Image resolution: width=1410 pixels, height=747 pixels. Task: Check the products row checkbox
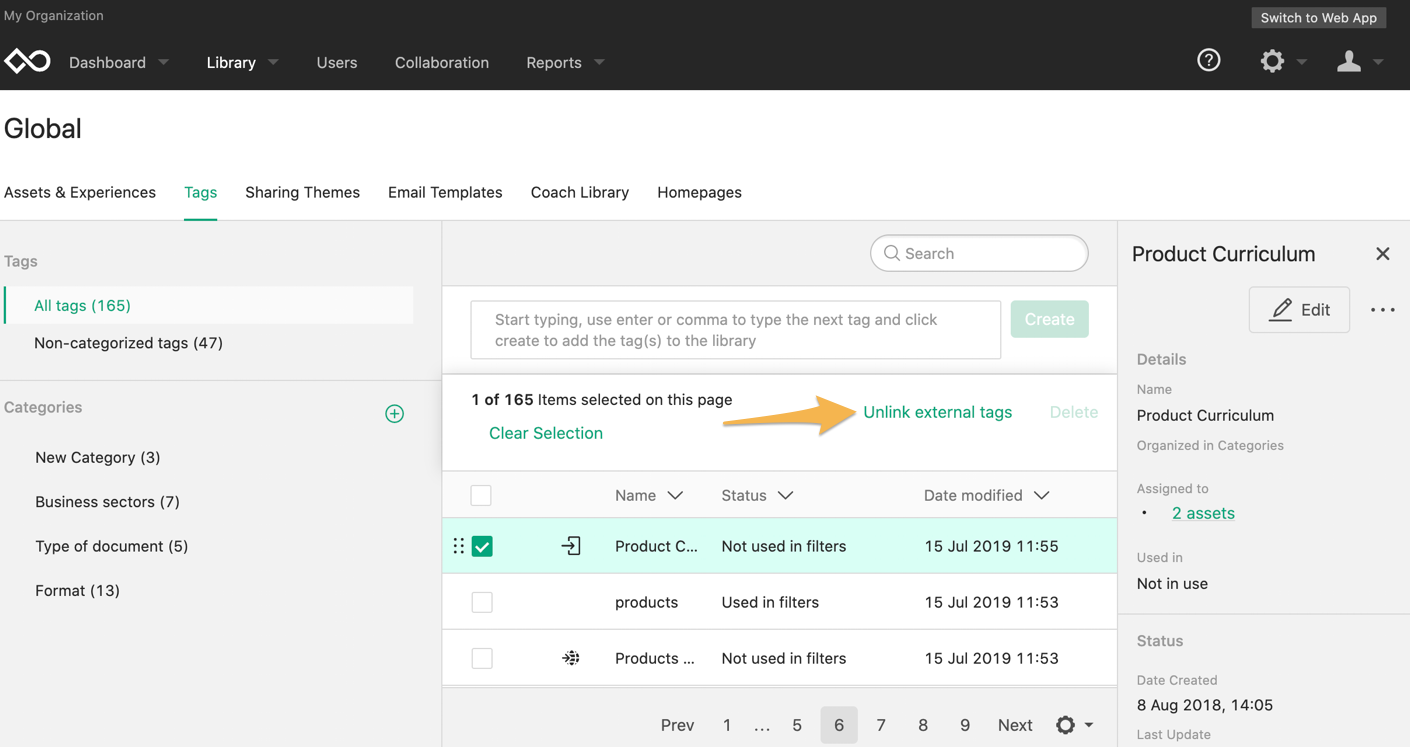click(482, 602)
